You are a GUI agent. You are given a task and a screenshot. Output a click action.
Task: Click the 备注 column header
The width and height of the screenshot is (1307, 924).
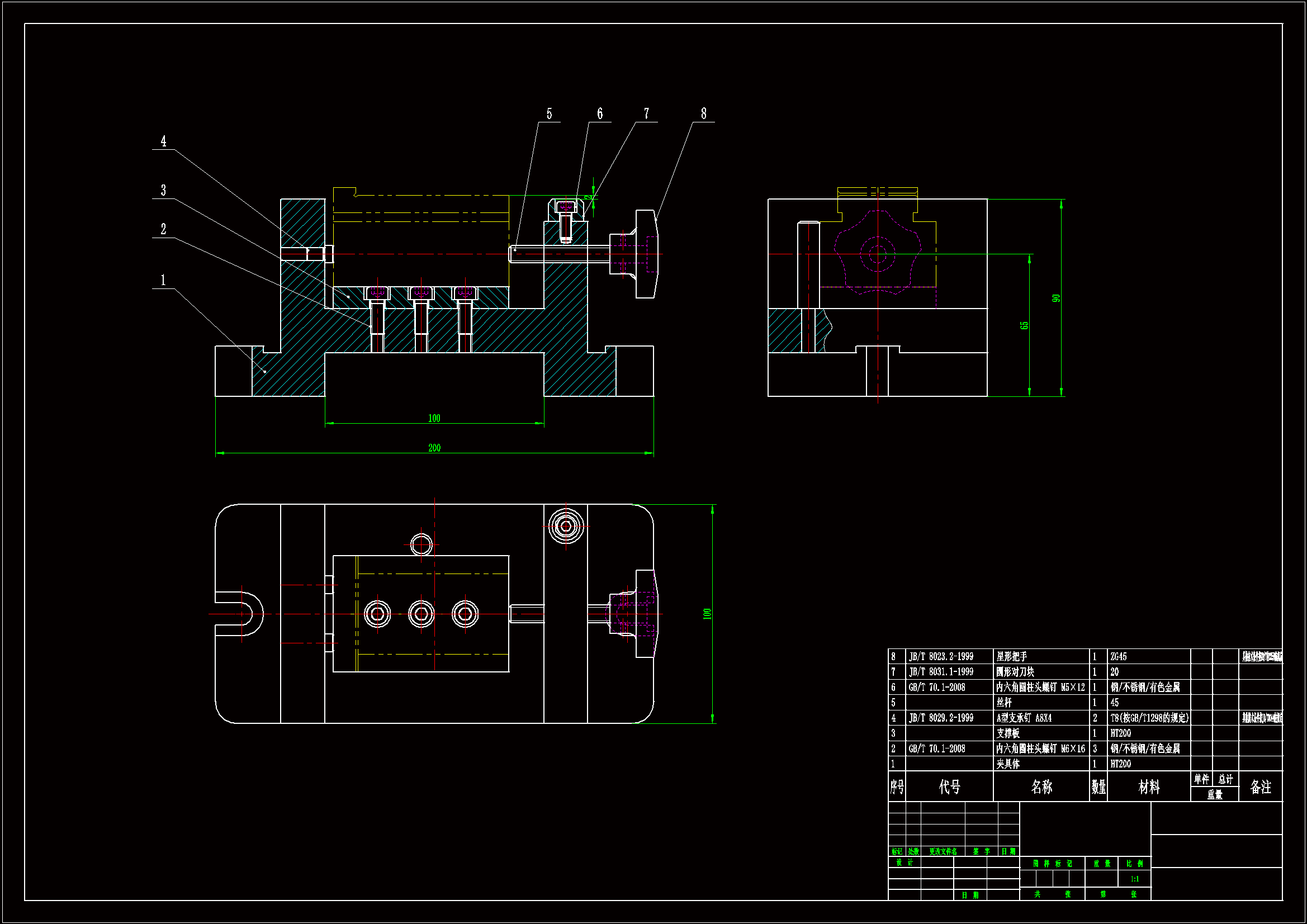[1260, 787]
